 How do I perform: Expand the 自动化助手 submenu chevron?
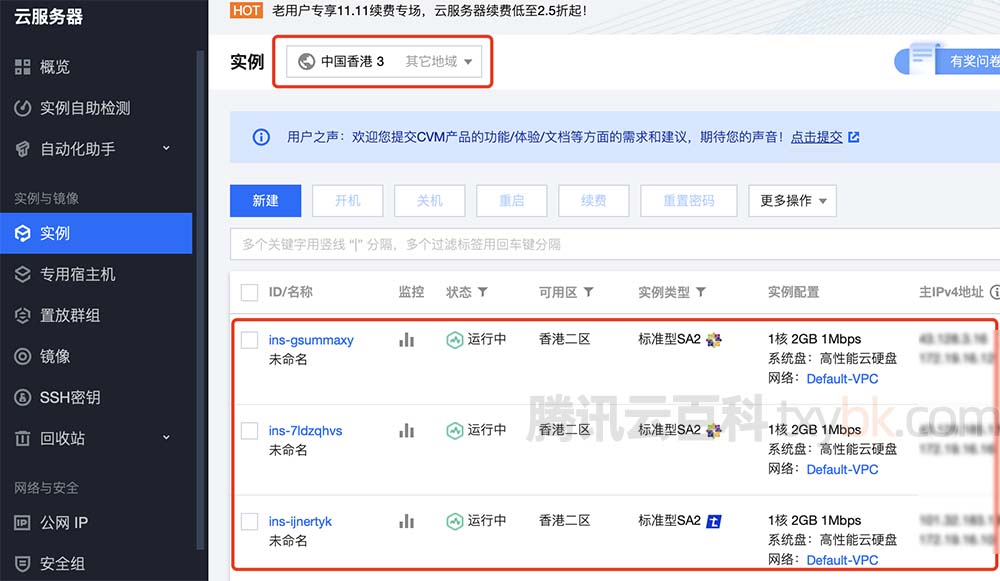(x=166, y=149)
